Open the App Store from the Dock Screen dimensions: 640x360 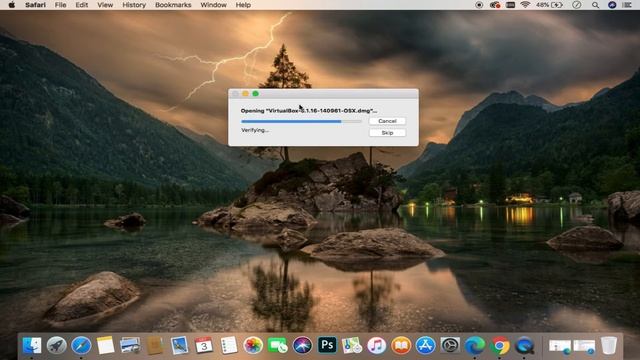pos(426,345)
